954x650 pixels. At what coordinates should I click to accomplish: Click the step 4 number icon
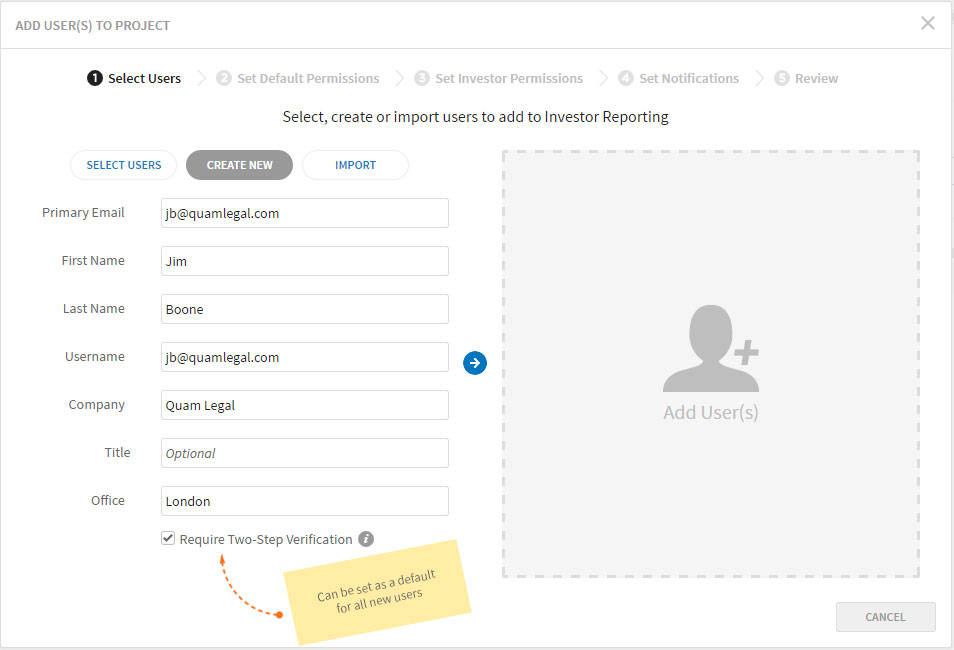625,78
